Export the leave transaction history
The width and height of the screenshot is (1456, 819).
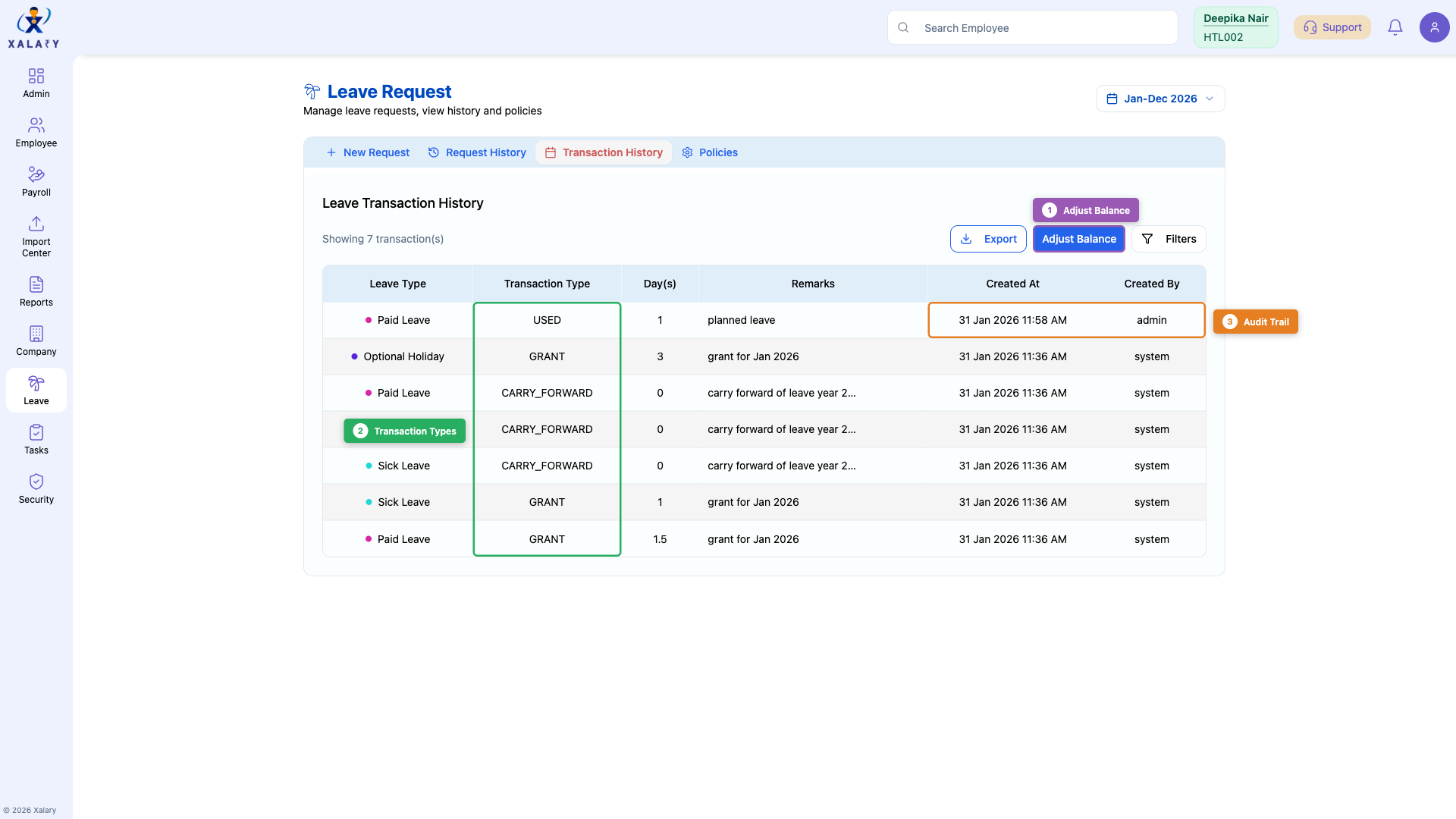987,238
